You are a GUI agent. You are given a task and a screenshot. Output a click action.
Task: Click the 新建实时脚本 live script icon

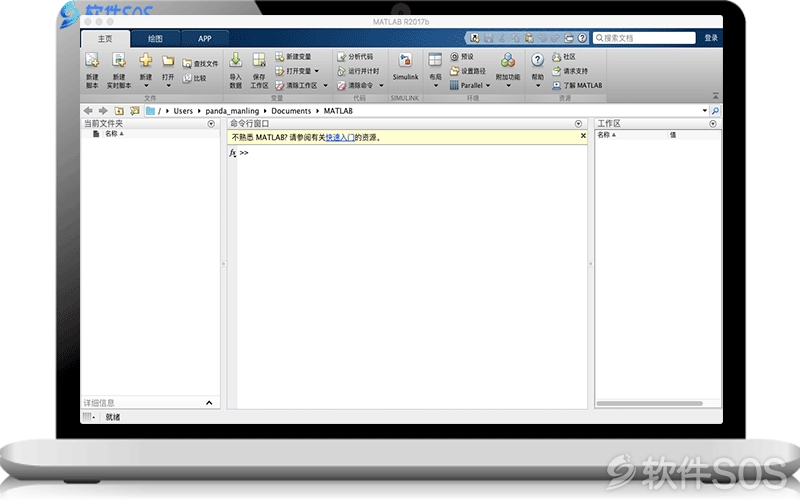tap(119, 61)
